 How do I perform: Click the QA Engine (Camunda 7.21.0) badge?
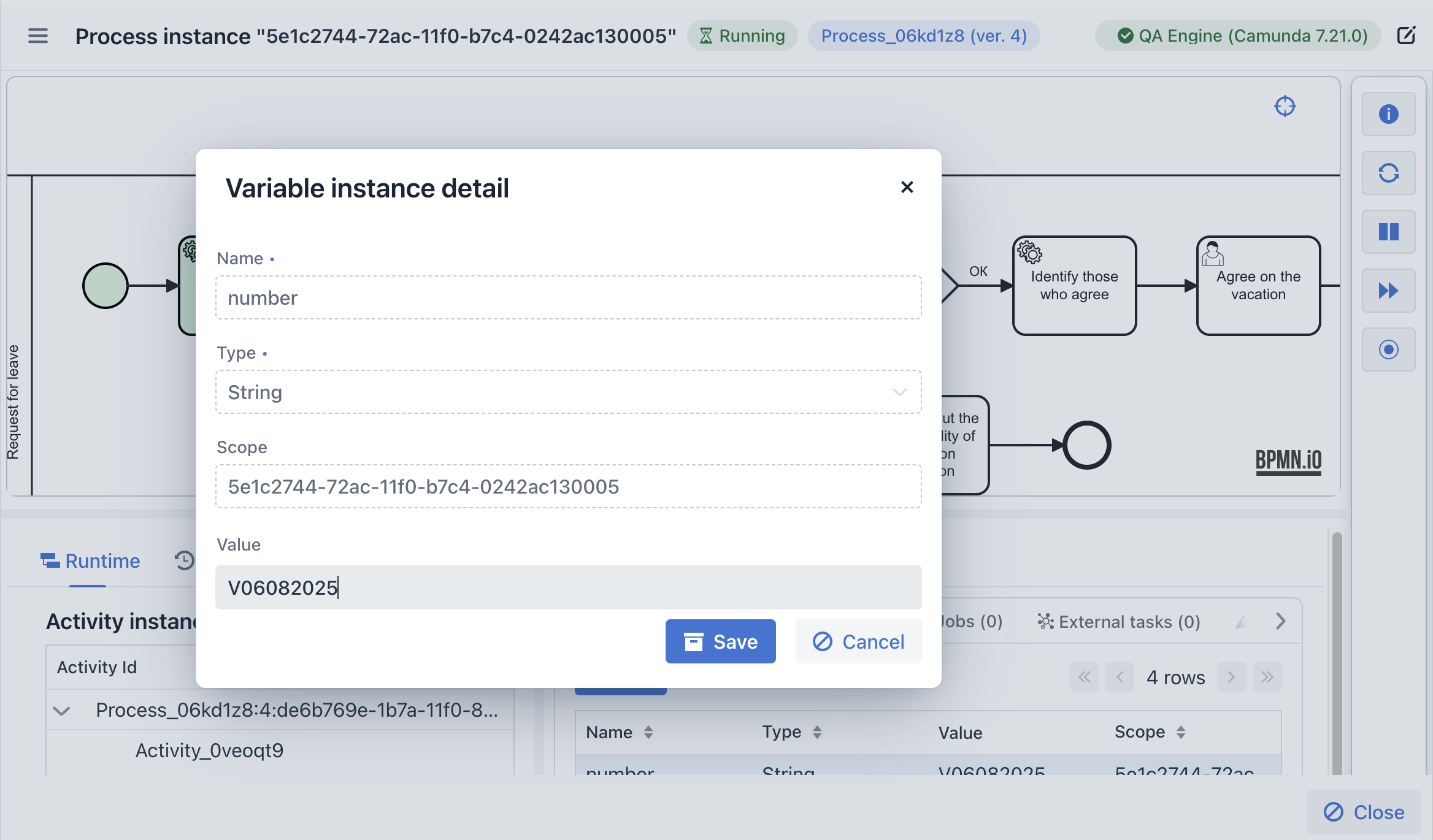click(x=1238, y=36)
